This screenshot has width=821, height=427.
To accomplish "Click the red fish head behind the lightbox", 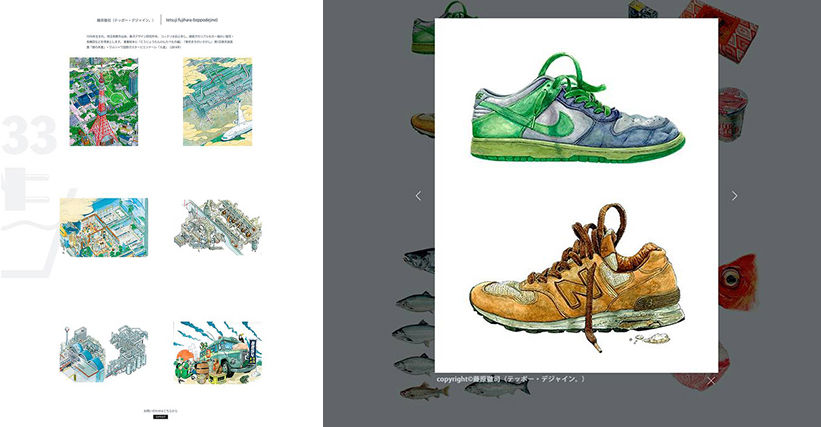I will pyautogui.click(x=738, y=281).
